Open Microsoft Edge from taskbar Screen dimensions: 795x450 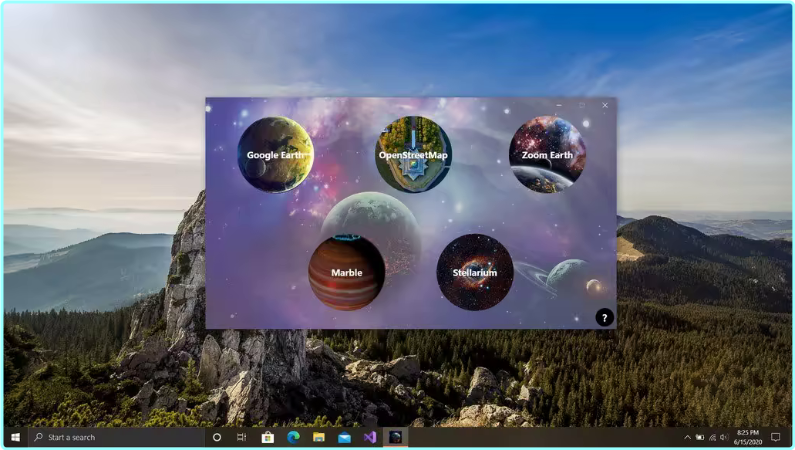coord(293,437)
